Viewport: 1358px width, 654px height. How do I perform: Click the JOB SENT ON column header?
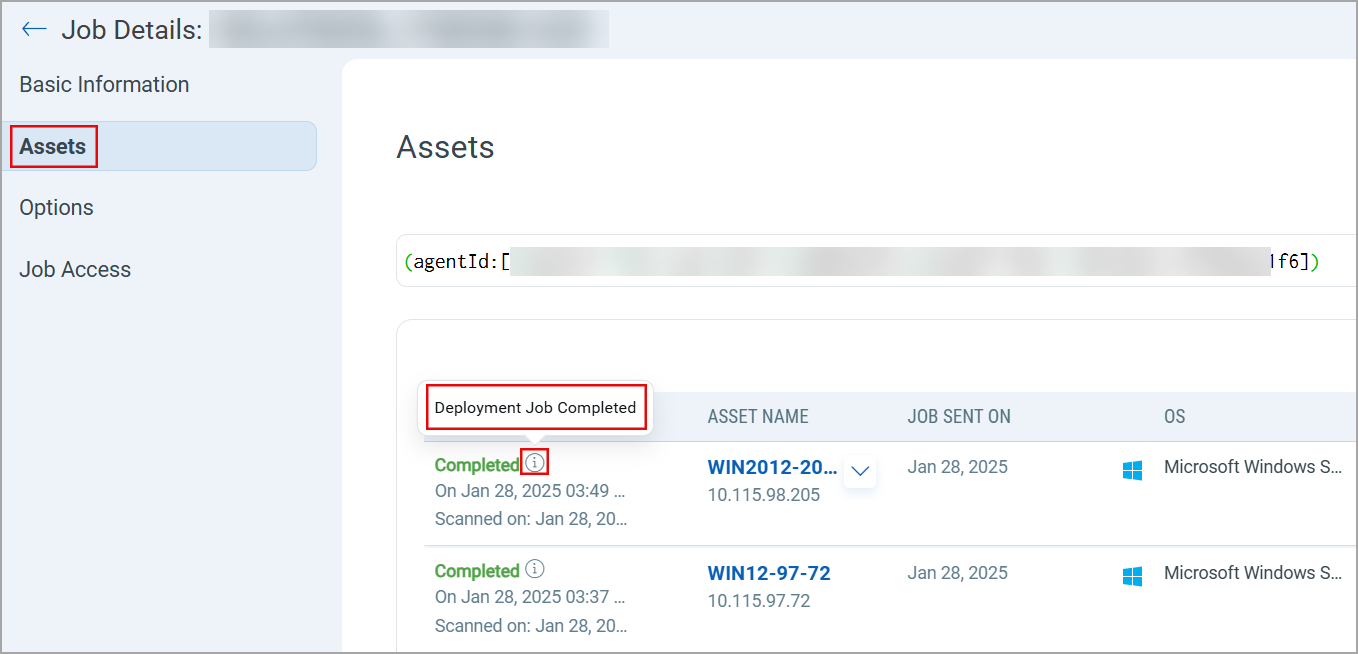(x=959, y=416)
